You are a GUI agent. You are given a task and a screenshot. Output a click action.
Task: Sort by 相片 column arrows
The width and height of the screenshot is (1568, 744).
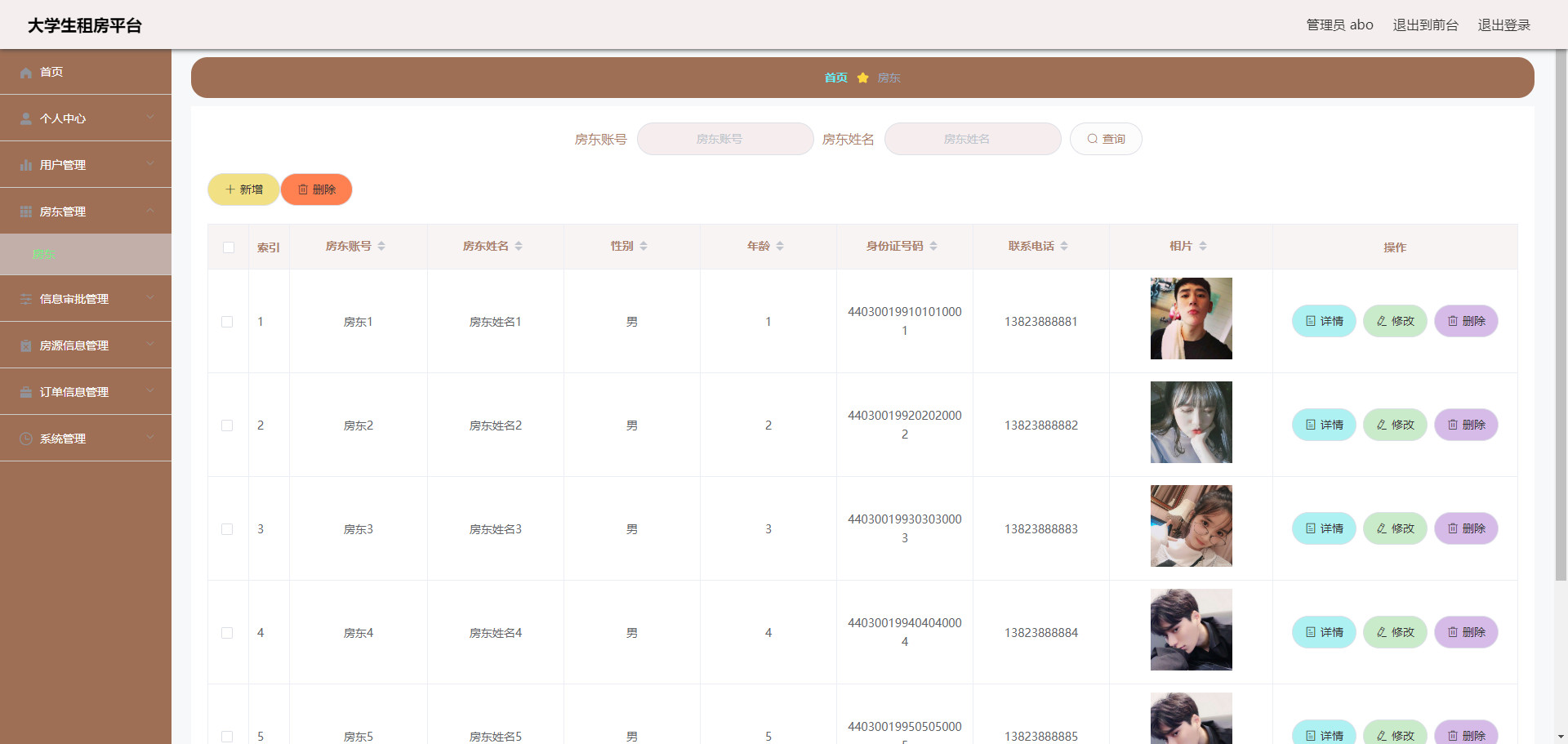(1203, 246)
